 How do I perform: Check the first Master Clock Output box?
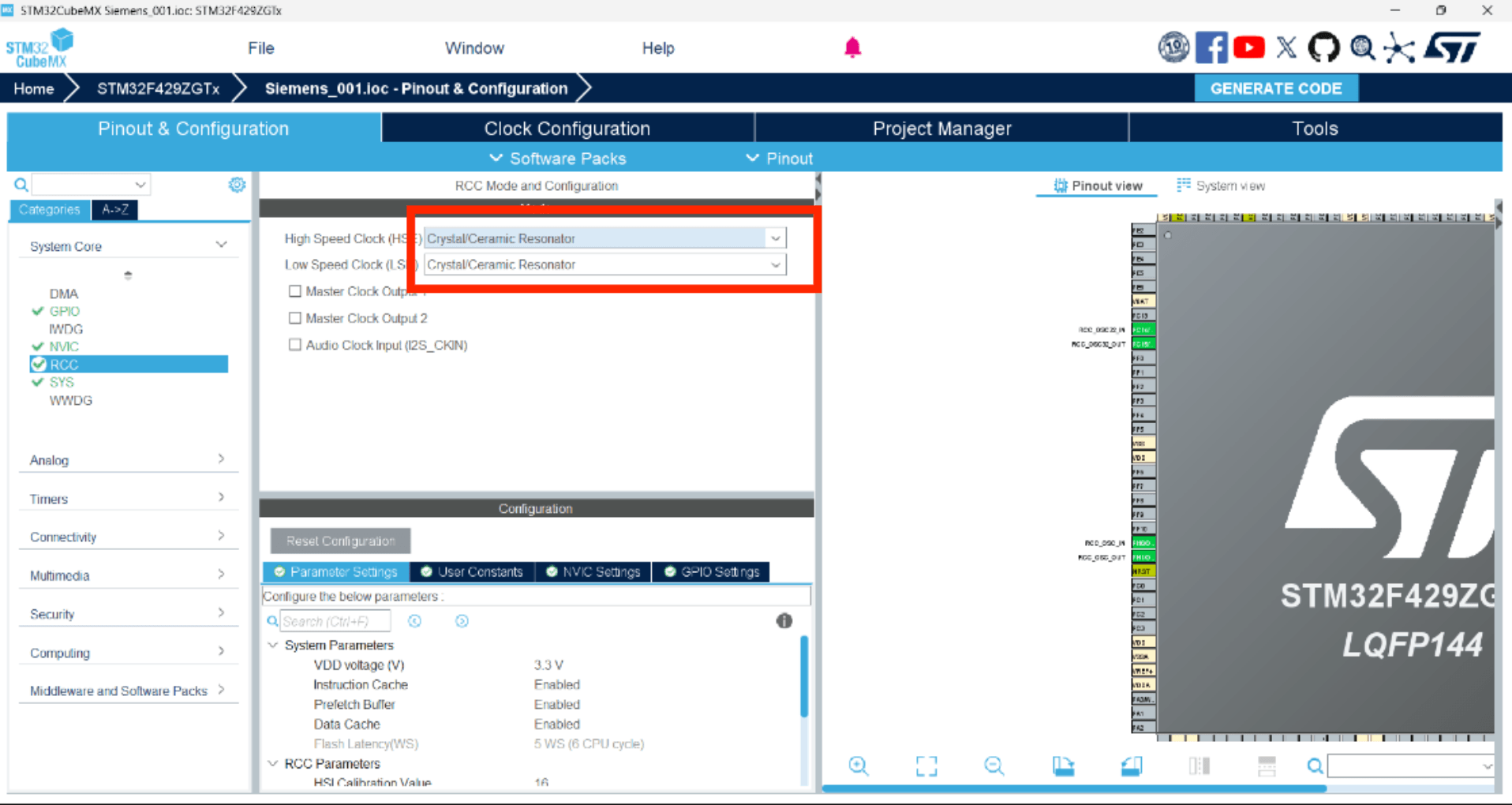(x=295, y=291)
